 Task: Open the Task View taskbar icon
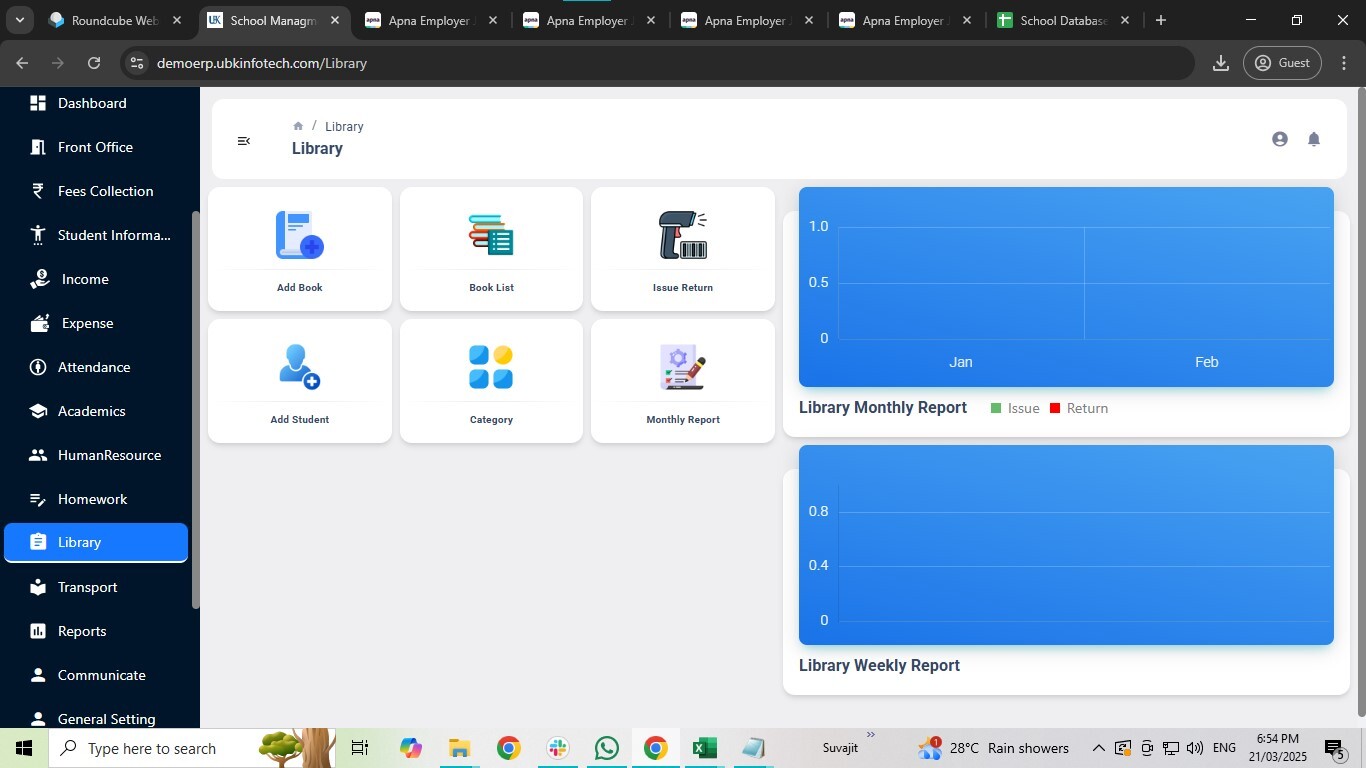360,748
